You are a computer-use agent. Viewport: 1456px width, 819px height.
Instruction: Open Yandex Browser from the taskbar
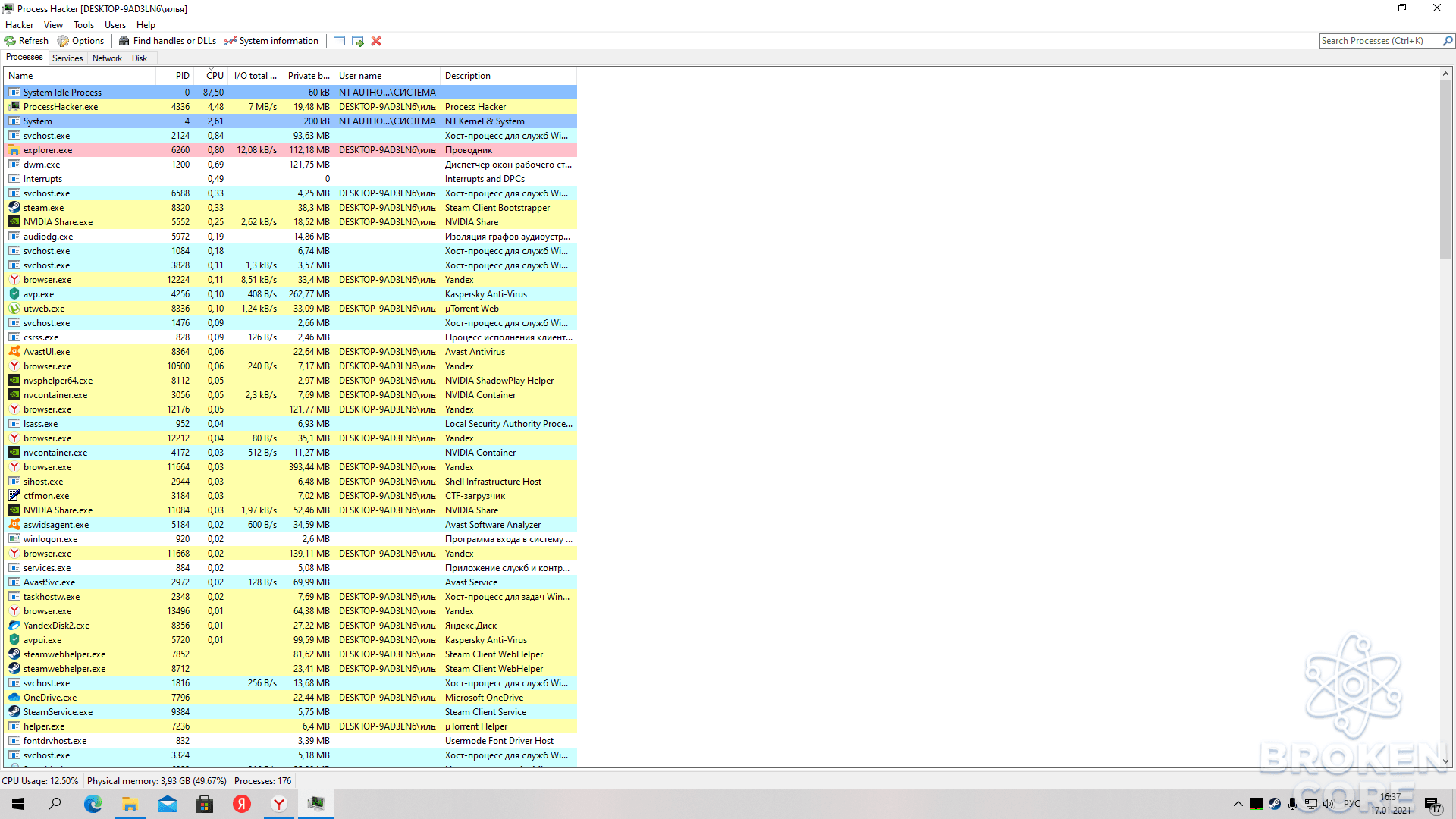click(x=279, y=804)
